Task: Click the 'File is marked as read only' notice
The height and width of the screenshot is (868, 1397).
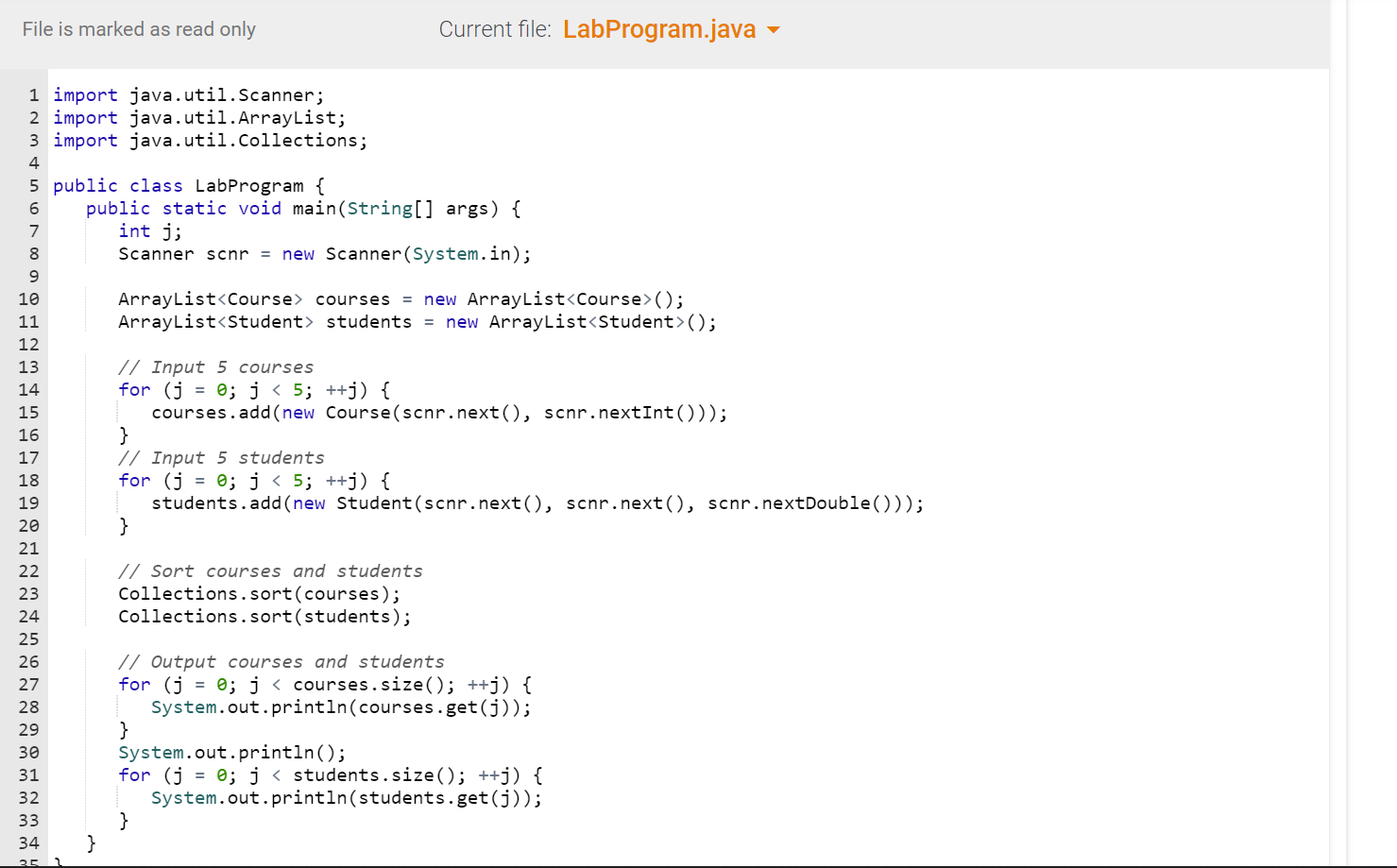Action: pos(138,29)
